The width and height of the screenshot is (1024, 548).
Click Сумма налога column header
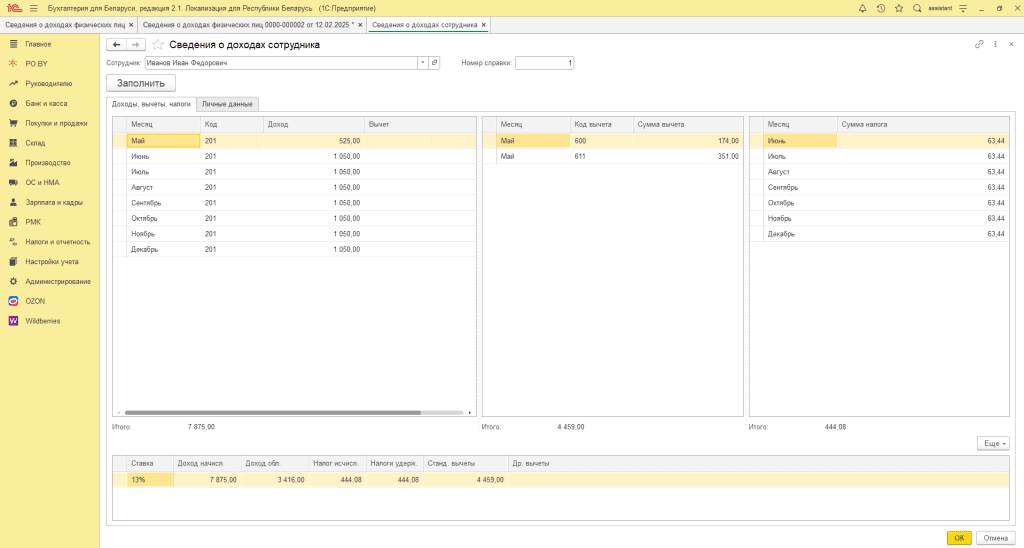[x=923, y=124]
